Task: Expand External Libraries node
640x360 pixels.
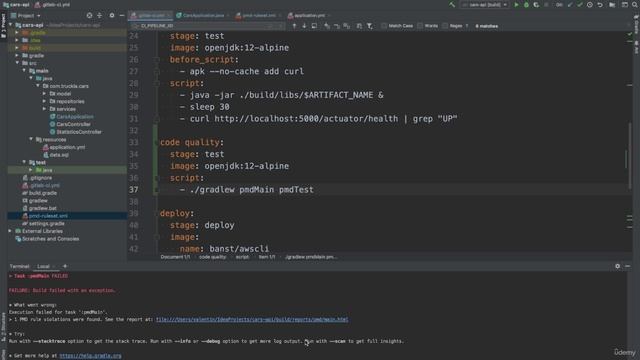Action: pos(10,231)
